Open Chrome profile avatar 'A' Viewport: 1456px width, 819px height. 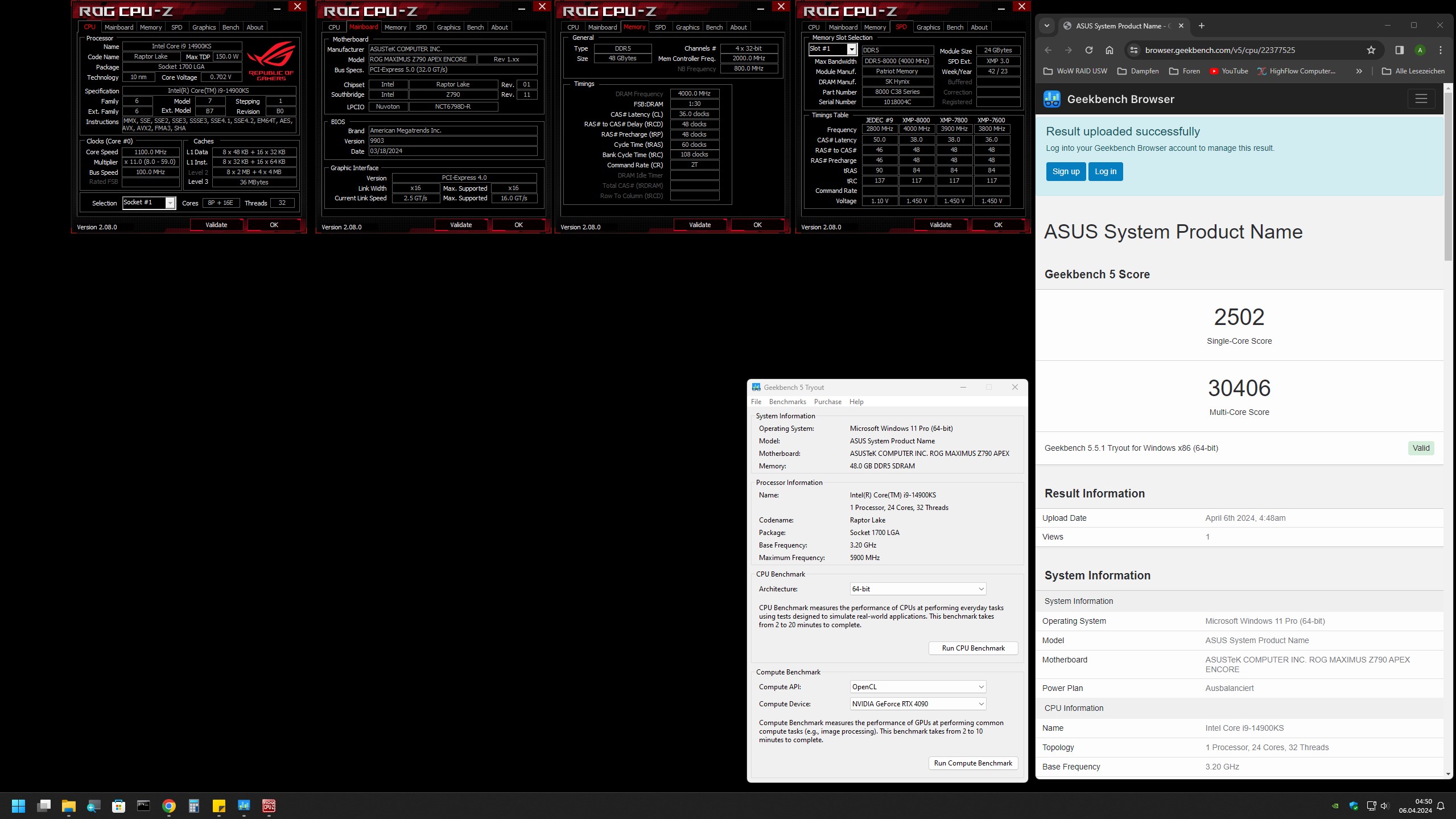(x=1420, y=50)
